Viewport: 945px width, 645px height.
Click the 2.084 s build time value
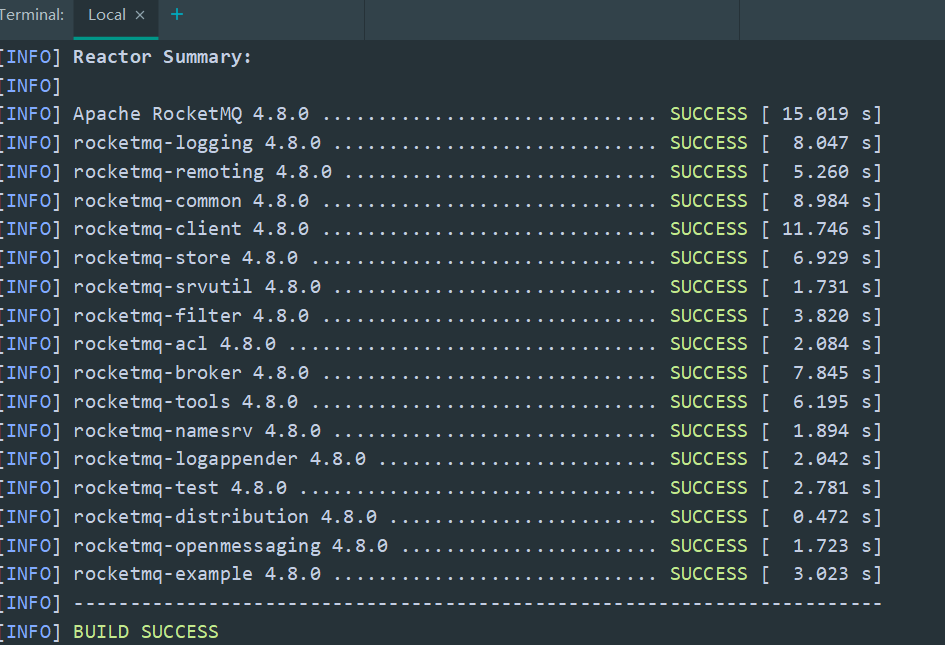coord(832,344)
